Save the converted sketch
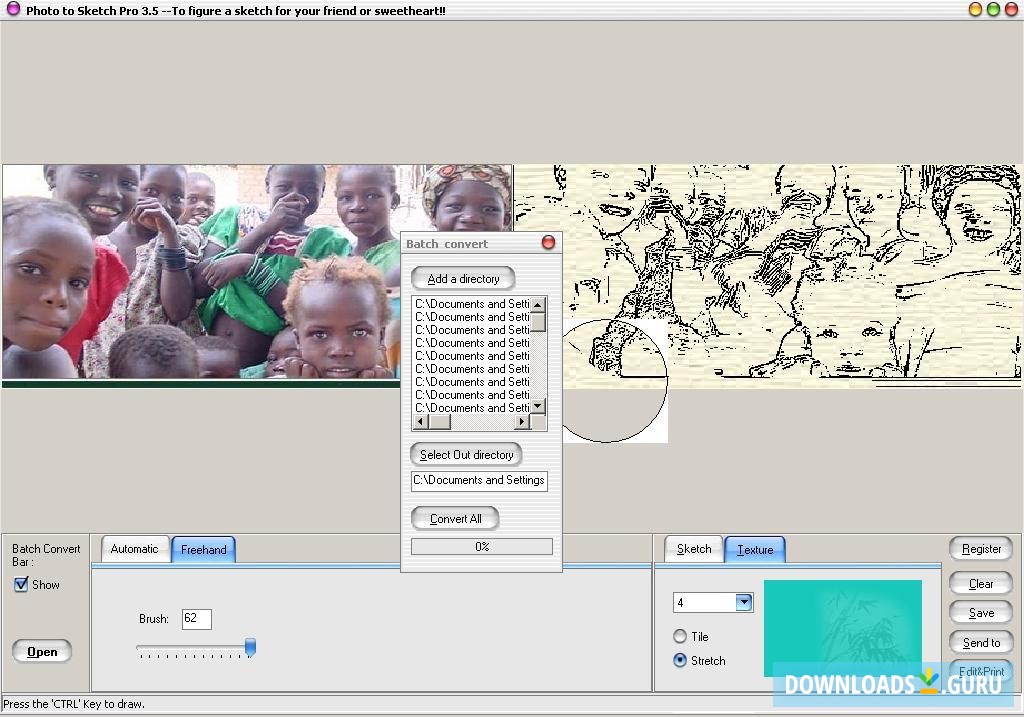Image resolution: width=1024 pixels, height=717 pixels. [980, 612]
